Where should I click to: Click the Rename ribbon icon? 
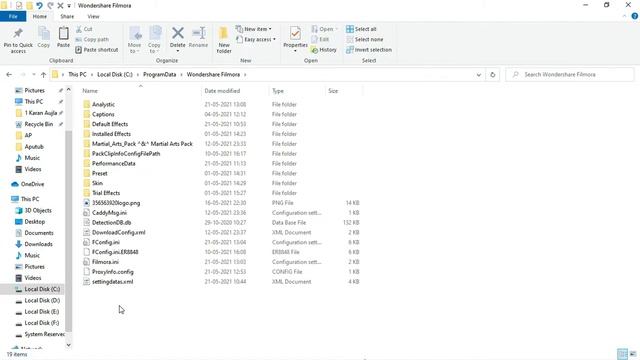[x=199, y=33]
